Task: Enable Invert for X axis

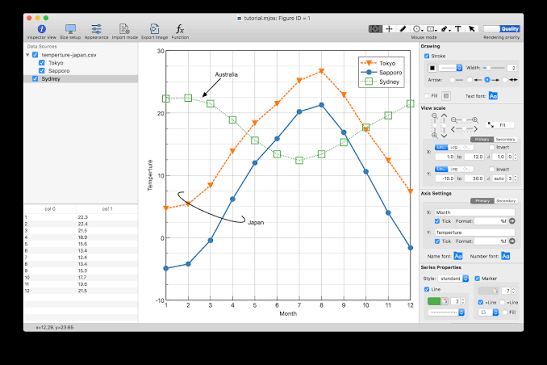Action: tap(492, 147)
